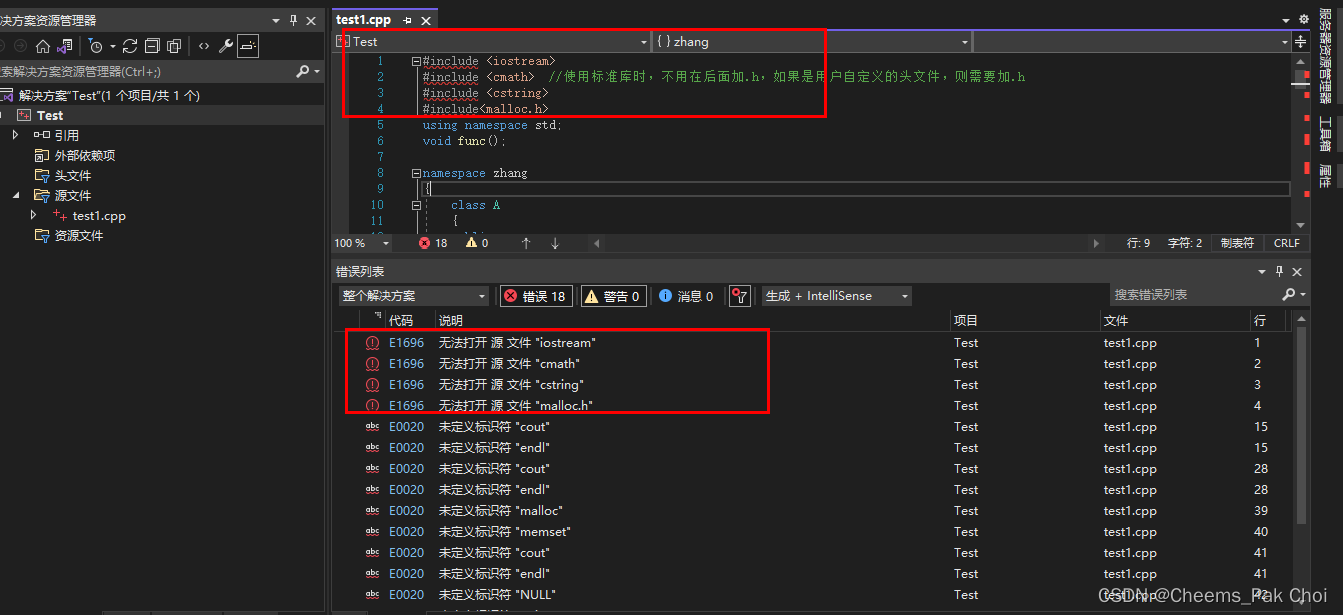The width and height of the screenshot is (1343, 615).
Task: Click the Show All Files icon
Action: pos(174,45)
